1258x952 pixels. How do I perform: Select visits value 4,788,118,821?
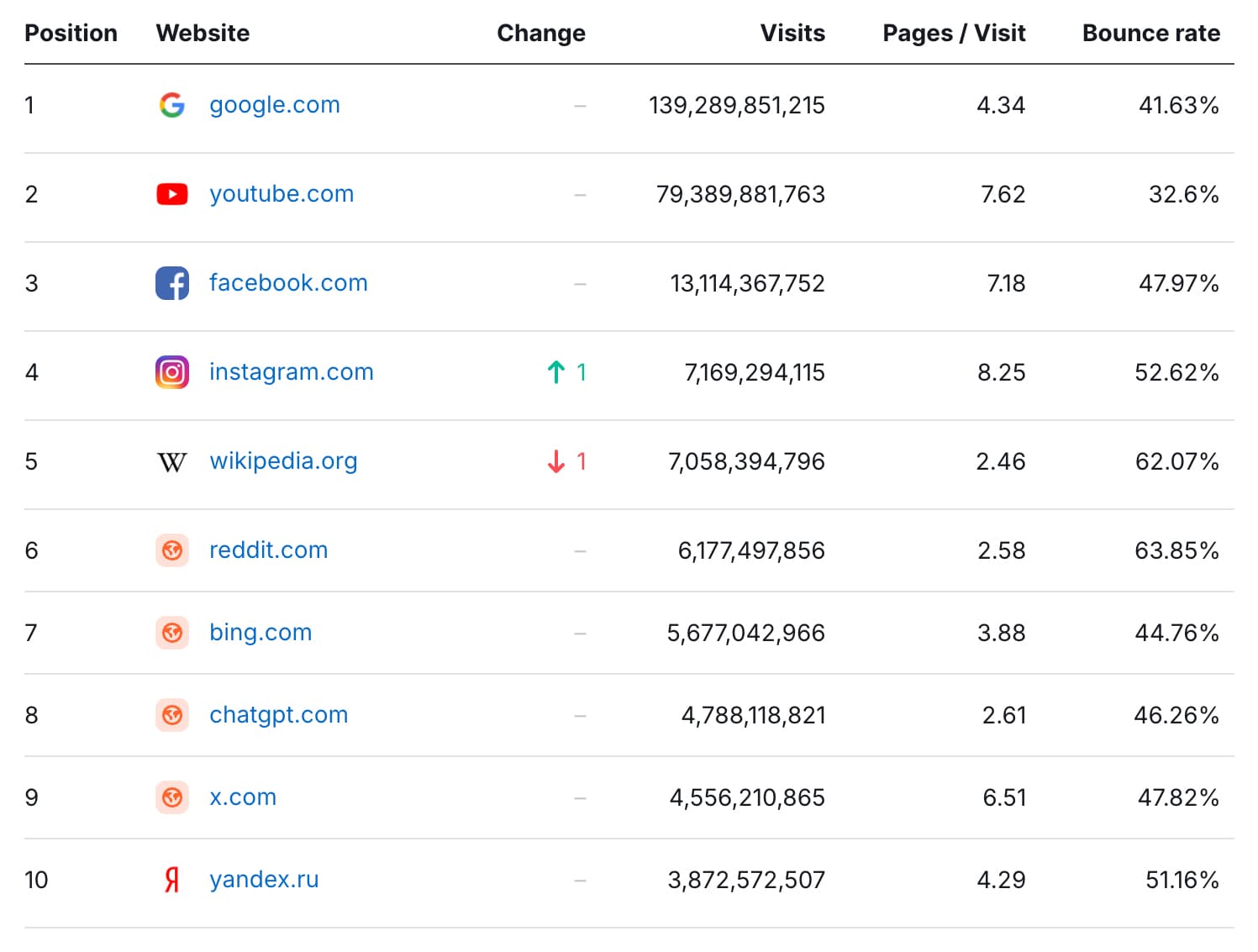[x=754, y=715]
